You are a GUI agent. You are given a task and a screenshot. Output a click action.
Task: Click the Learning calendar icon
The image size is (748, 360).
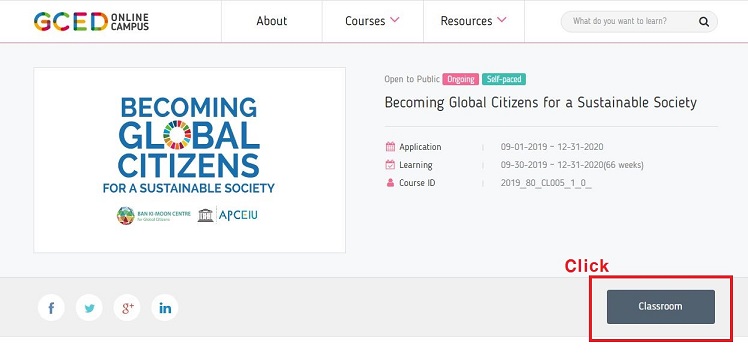pos(390,165)
